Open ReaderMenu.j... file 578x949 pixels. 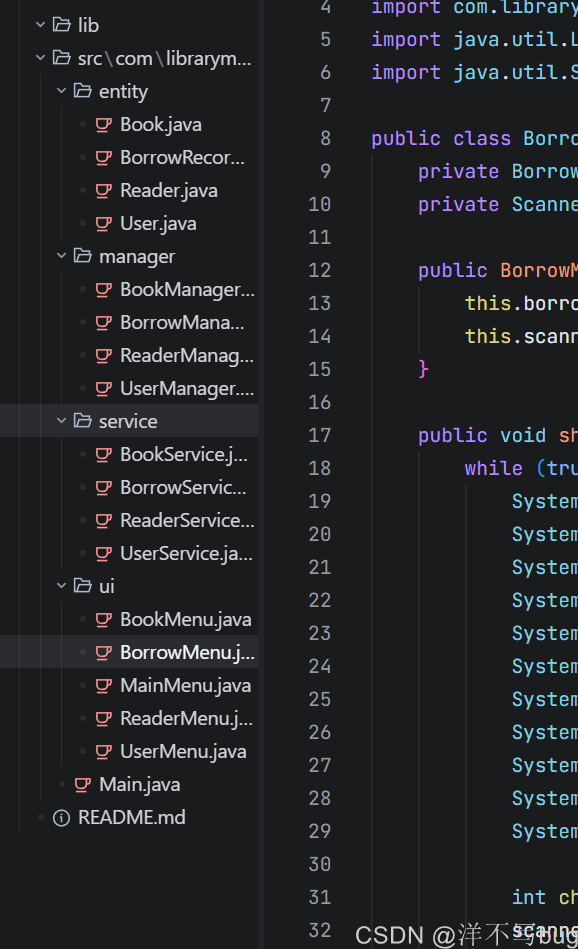186,718
